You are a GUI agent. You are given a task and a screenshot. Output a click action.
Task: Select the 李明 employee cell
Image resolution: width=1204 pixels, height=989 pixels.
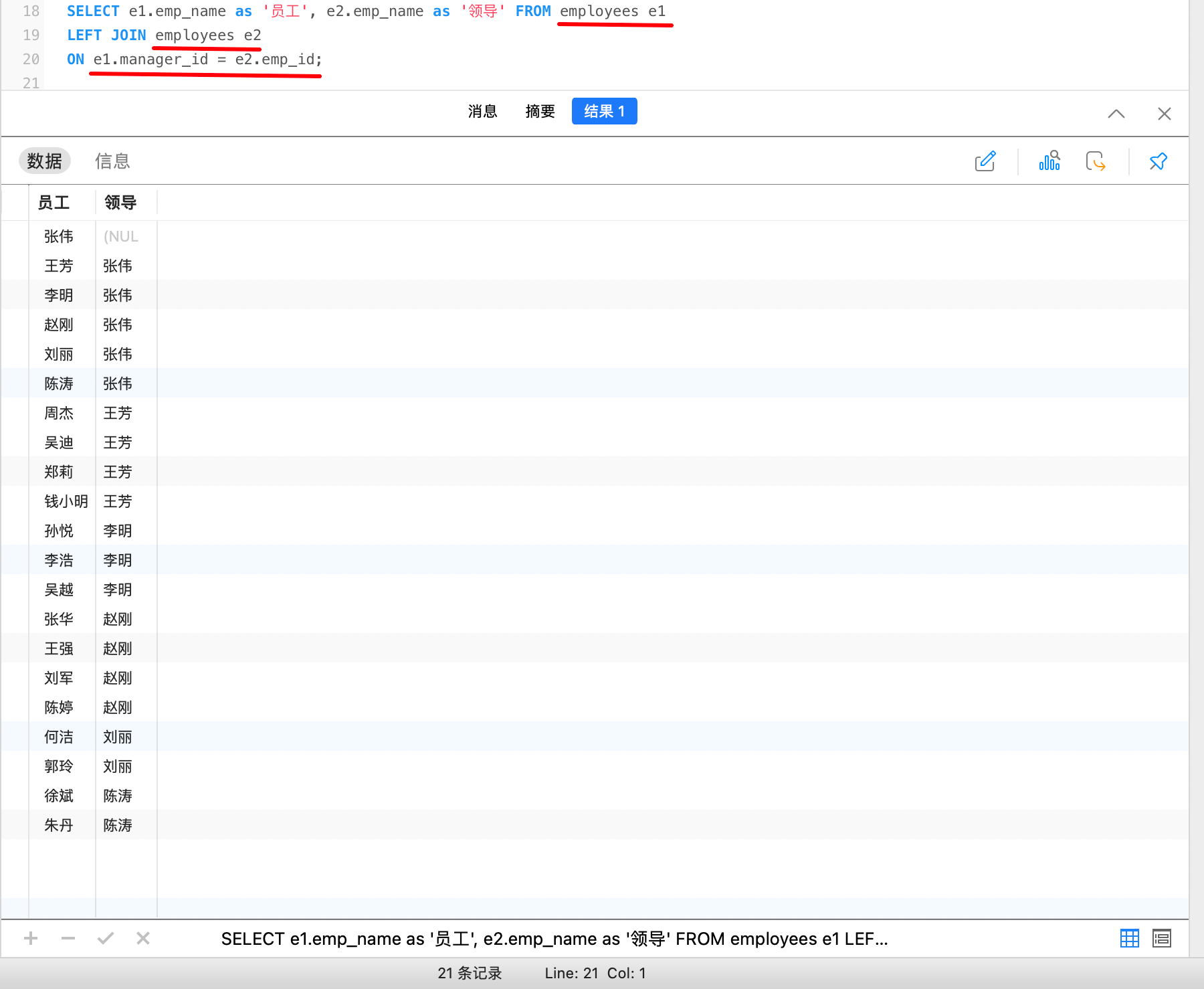tap(62, 295)
